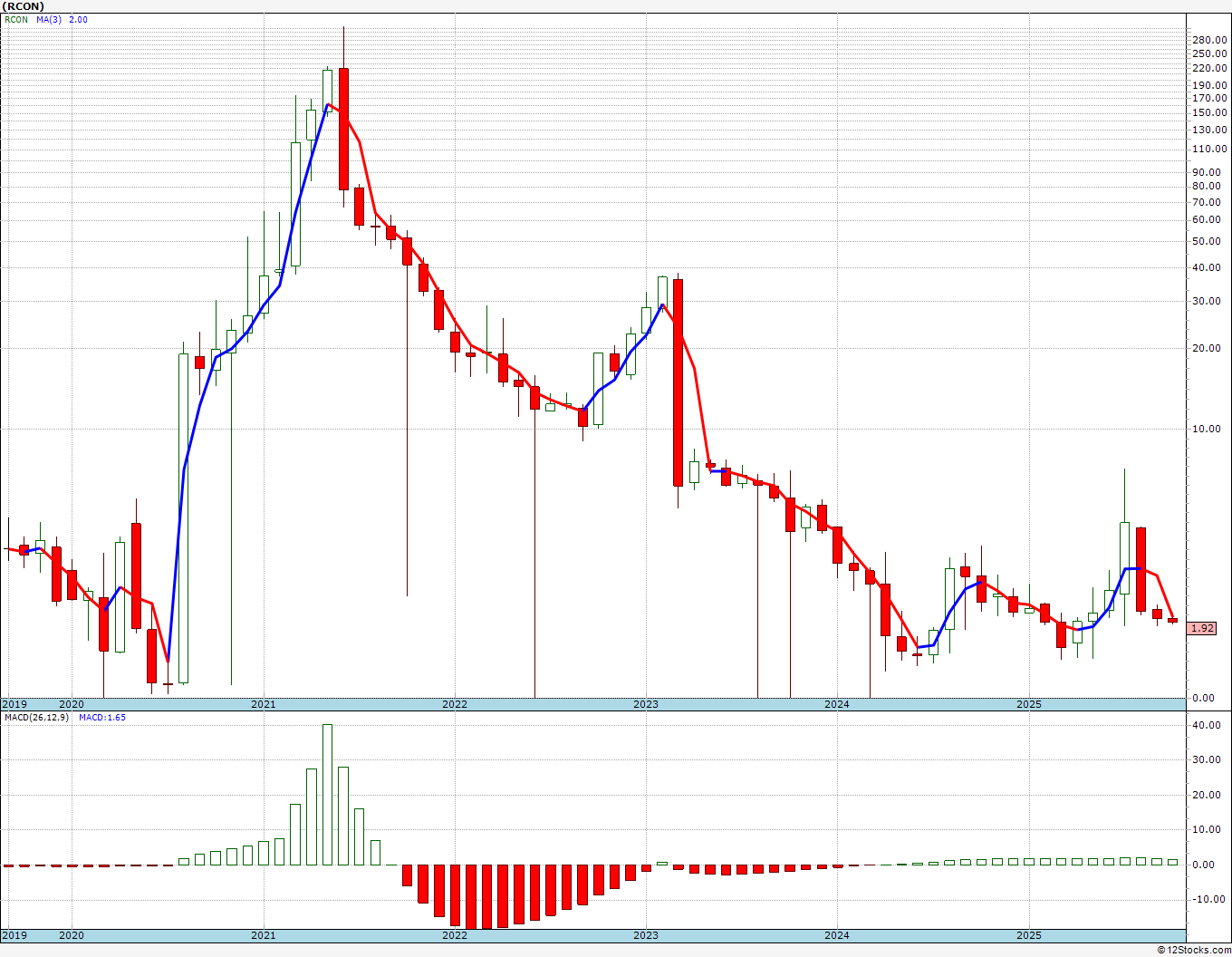Select 2022 on the MACD panel time axis

[455, 935]
